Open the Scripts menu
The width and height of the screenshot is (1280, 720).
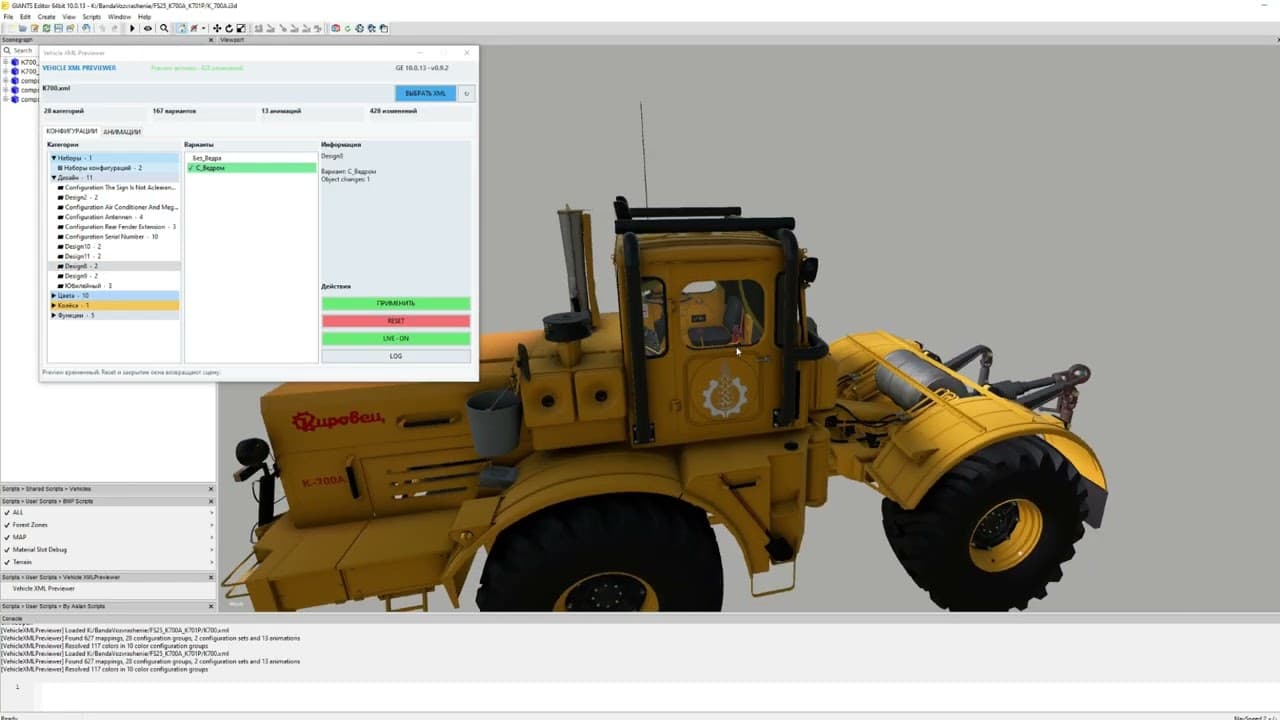[x=91, y=17]
